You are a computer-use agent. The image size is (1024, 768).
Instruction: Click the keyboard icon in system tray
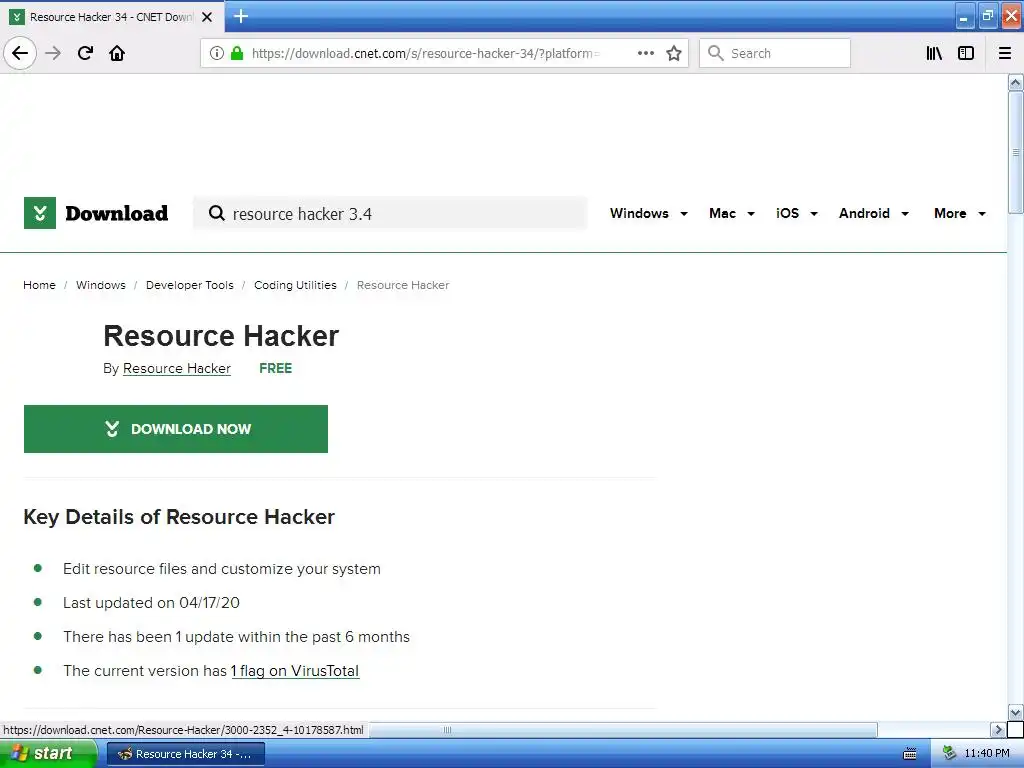910,754
